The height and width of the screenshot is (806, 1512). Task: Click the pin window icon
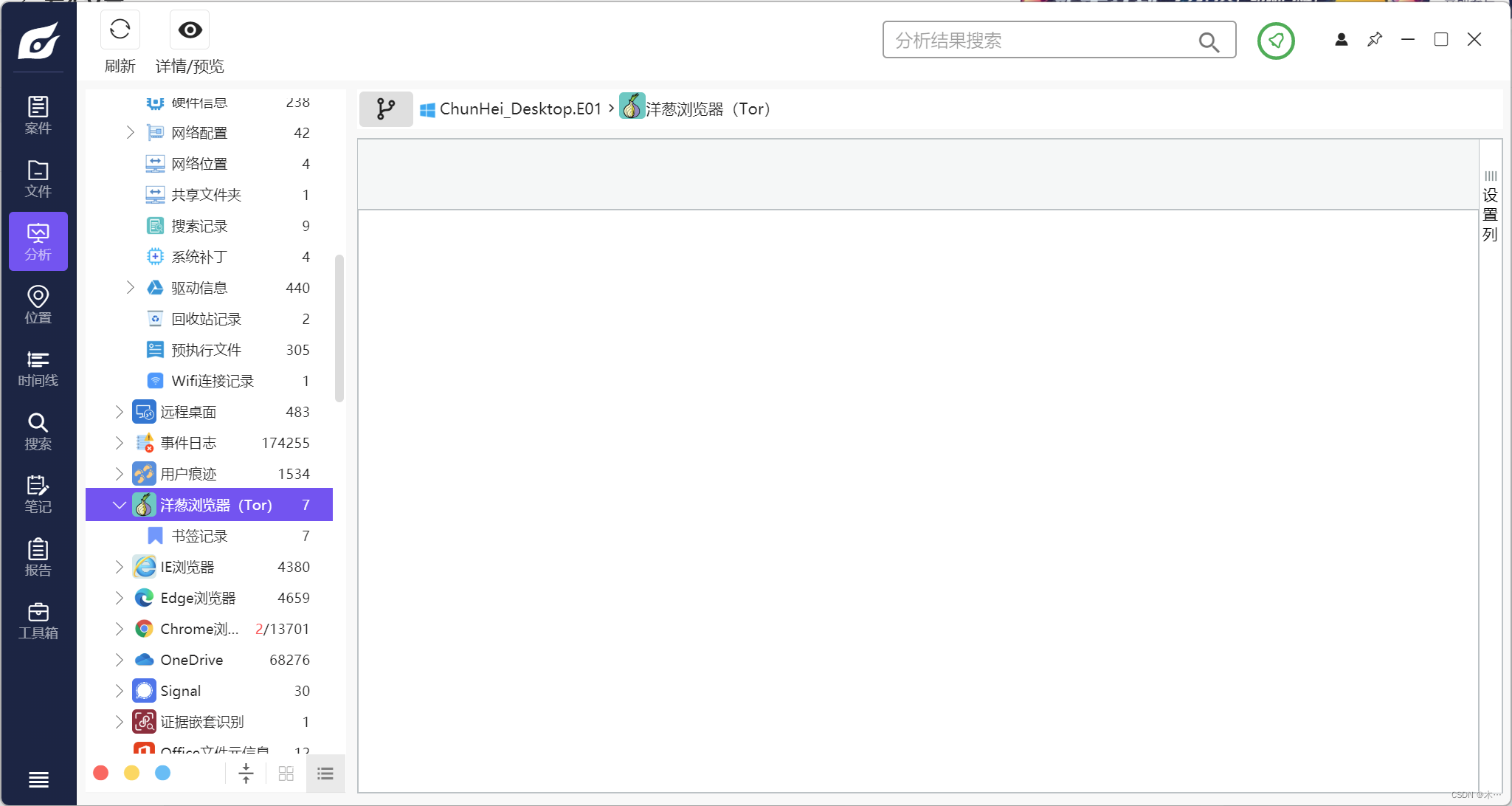pos(1374,40)
